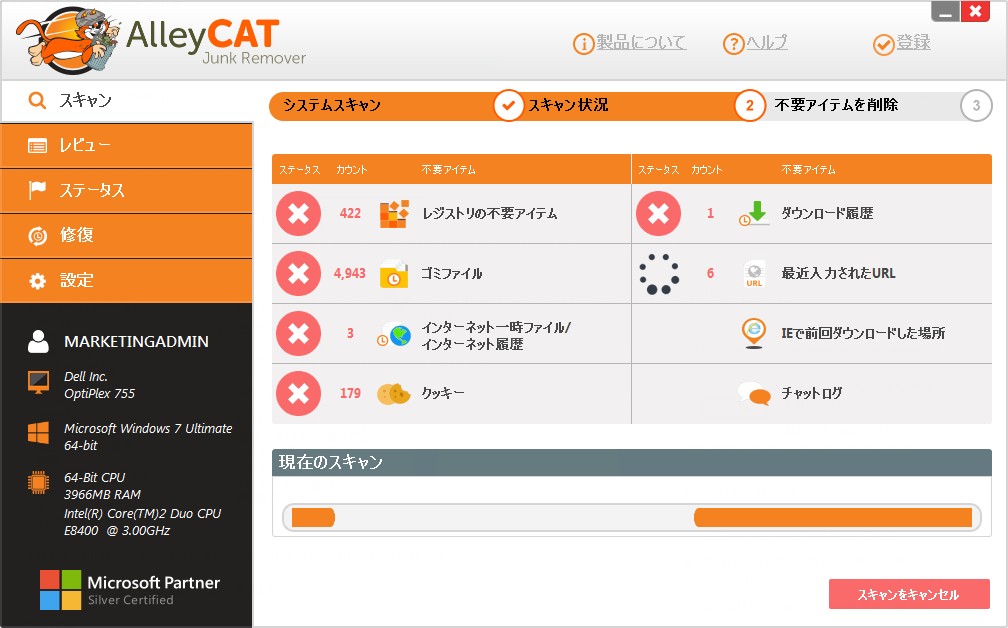Click the CPU chip icon beside 64-Bit CPU
This screenshot has width=1008, height=628.
point(39,483)
